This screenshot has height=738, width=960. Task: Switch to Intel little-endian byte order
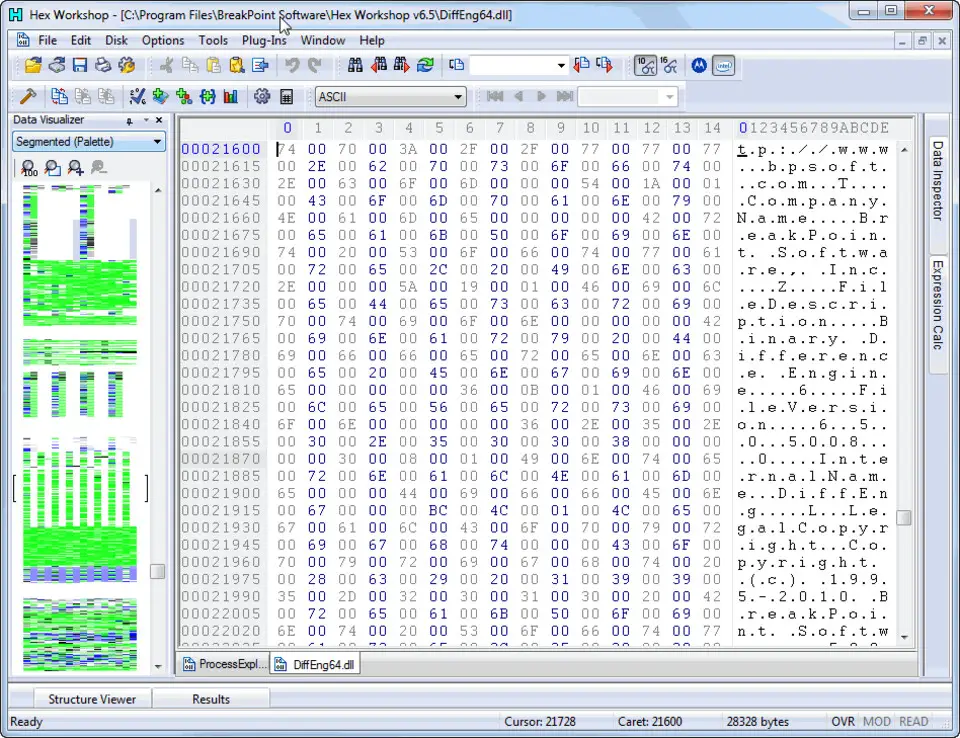coord(723,65)
